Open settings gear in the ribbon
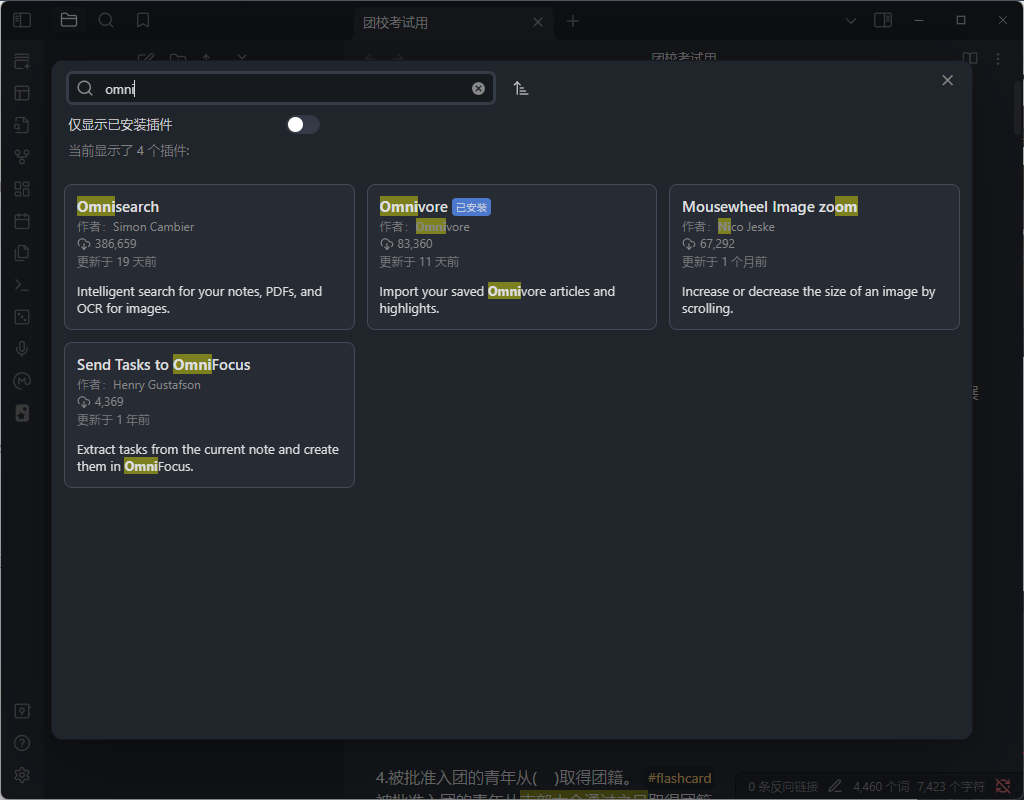1024x800 pixels. click(22, 775)
